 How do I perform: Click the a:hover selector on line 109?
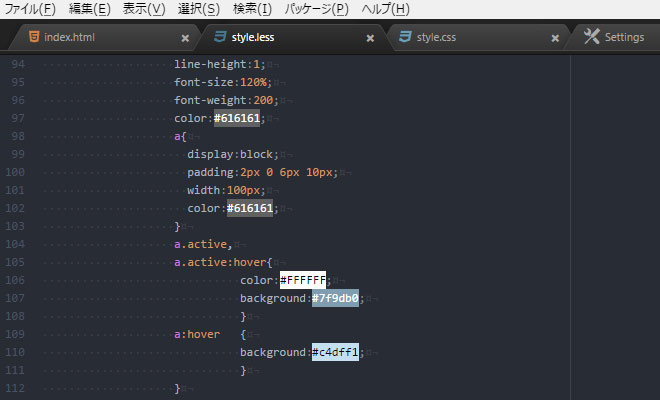[x=197, y=334]
